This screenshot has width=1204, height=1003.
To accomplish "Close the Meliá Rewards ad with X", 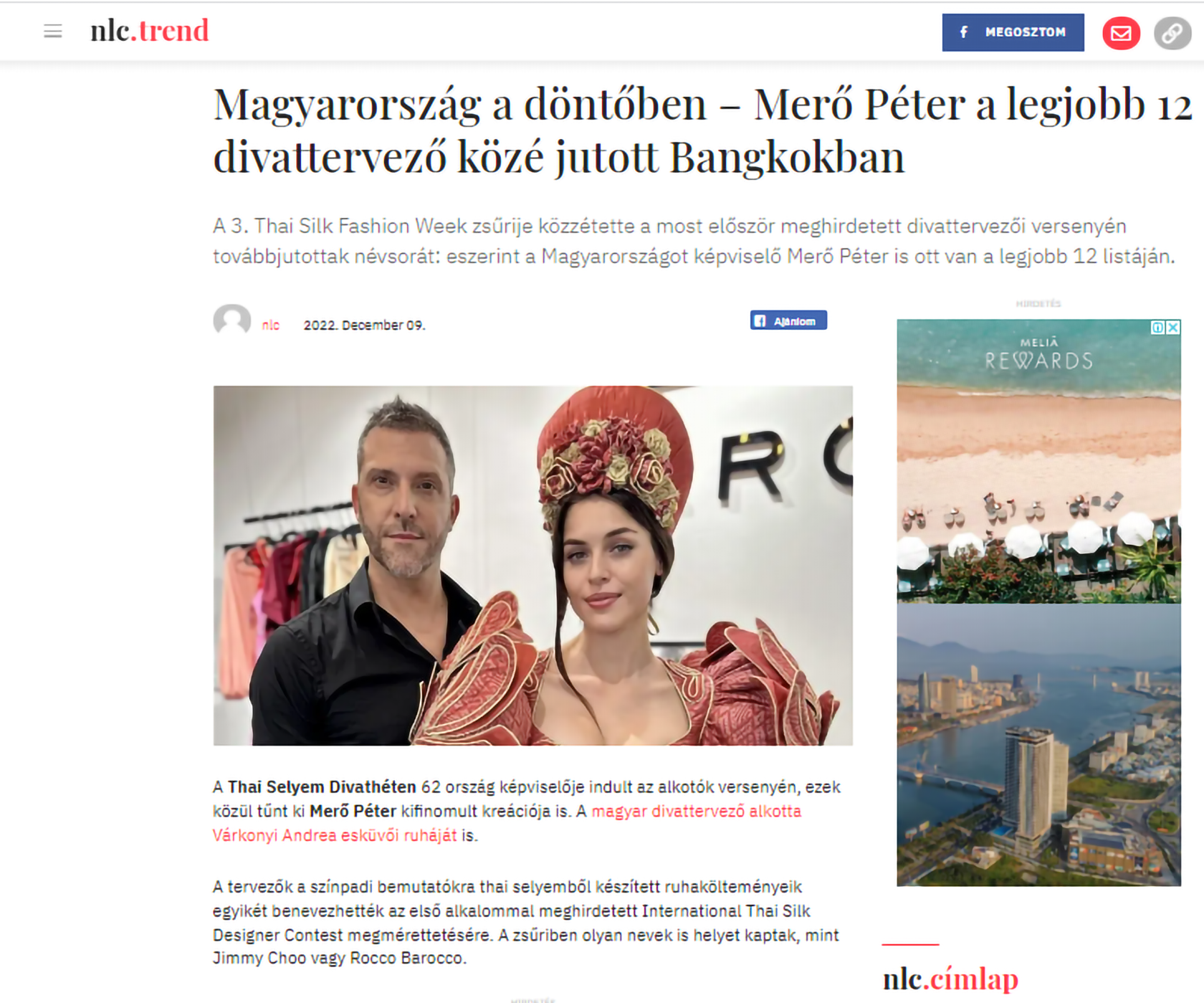I will (x=1173, y=328).
